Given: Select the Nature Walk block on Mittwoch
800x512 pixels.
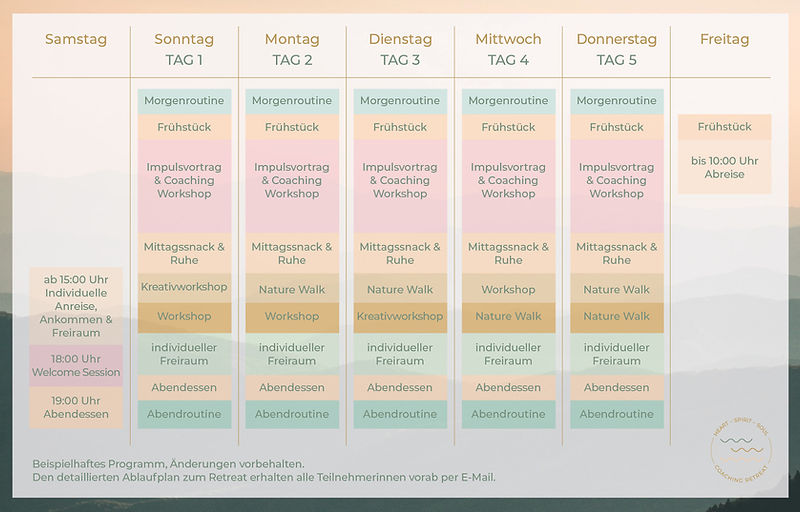Looking at the screenshot, I should click(508, 316).
